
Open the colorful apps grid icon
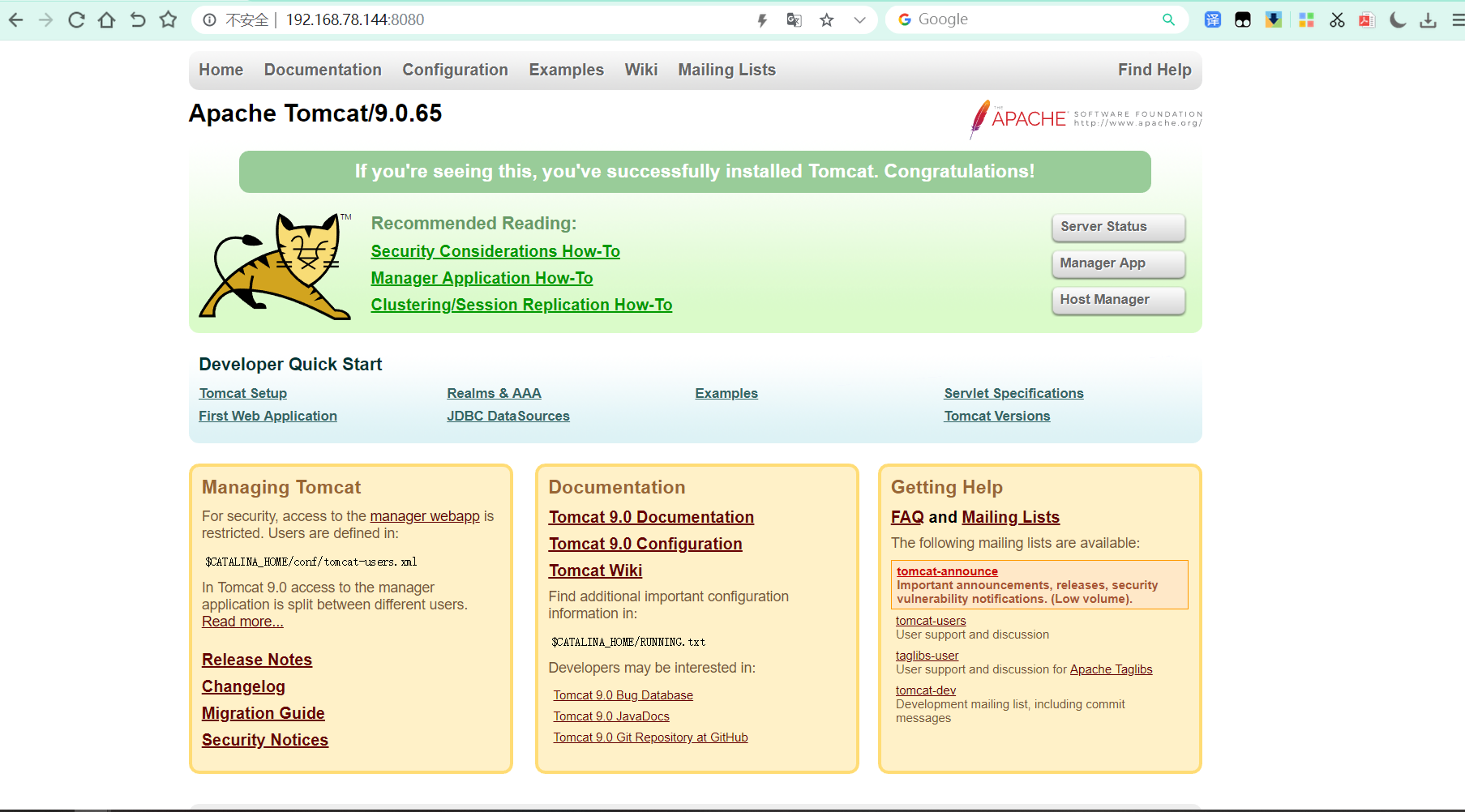1306,20
